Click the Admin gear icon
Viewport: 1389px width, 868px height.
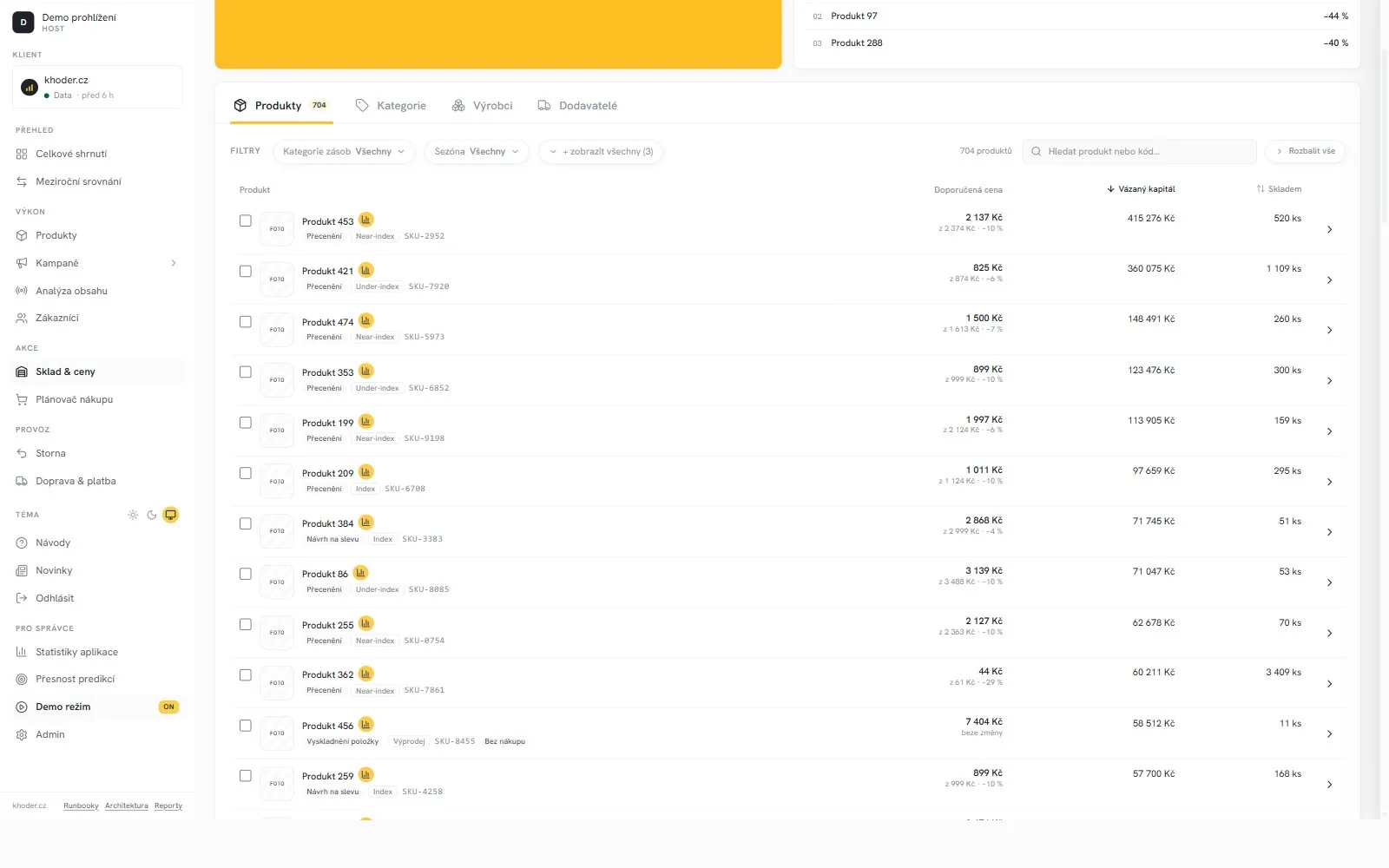coord(22,734)
